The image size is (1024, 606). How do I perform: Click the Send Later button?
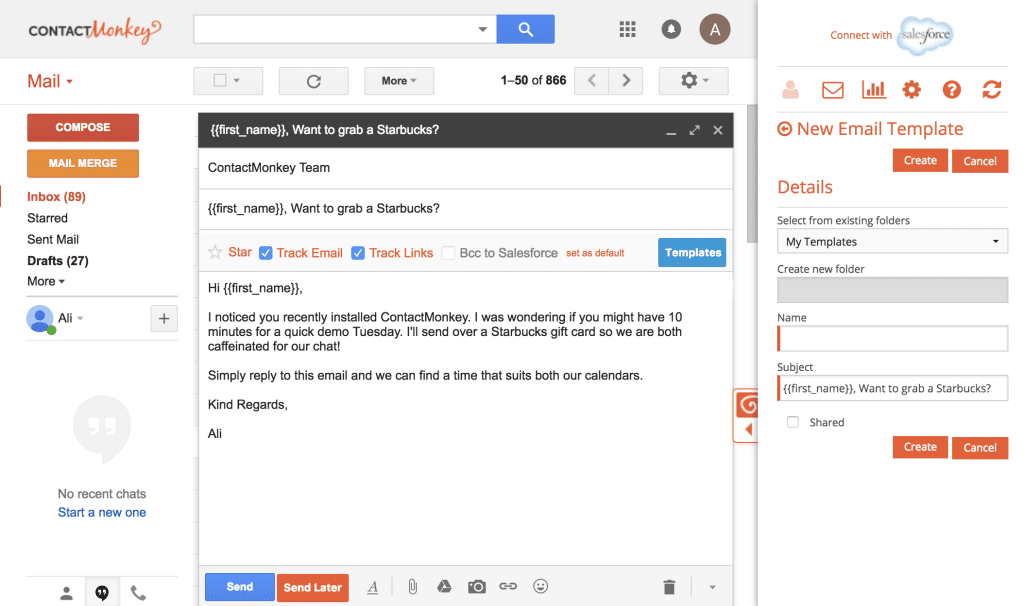pyautogui.click(x=313, y=588)
